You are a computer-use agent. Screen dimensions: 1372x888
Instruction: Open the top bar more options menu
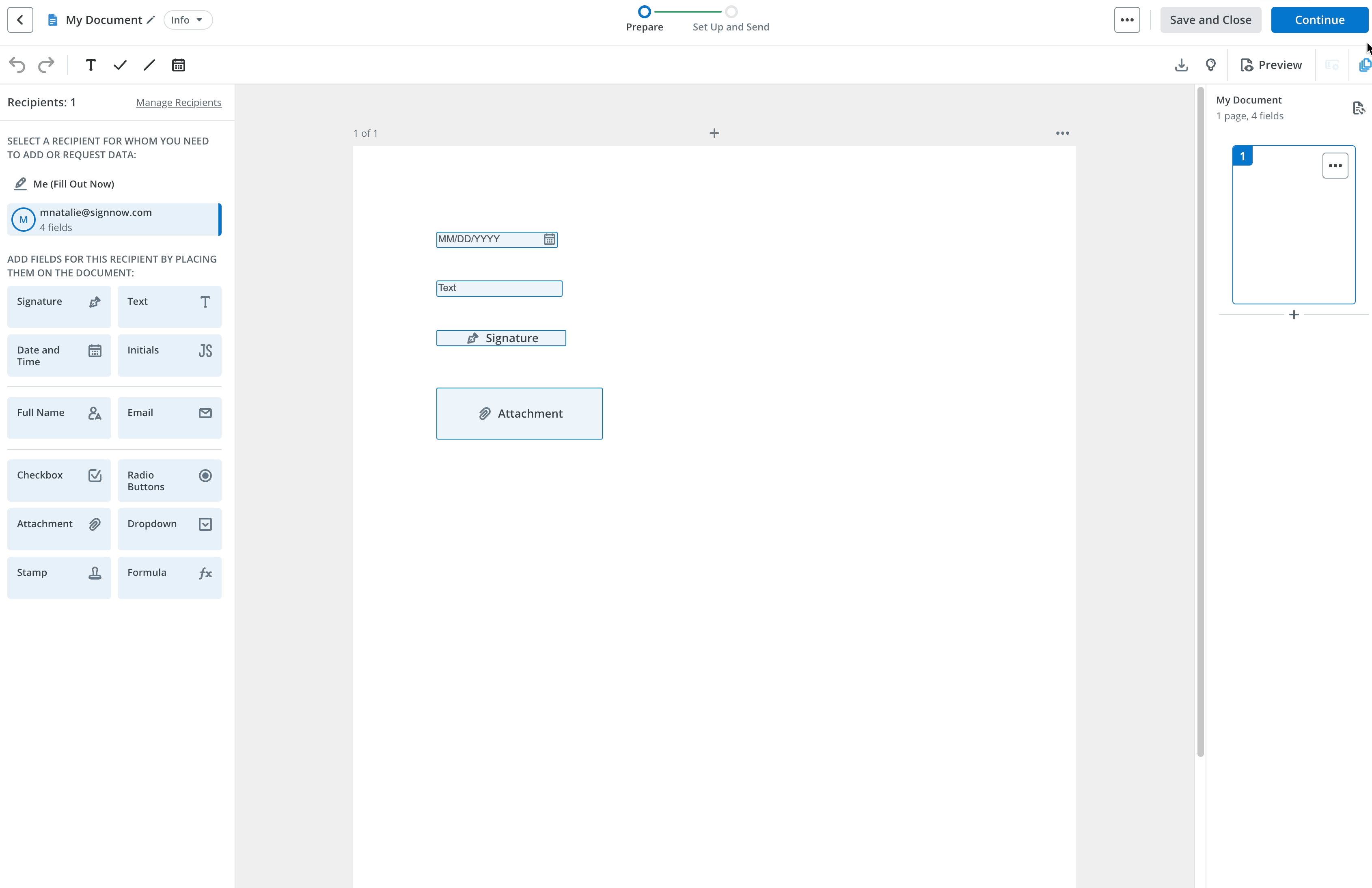pyautogui.click(x=1126, y=20)
